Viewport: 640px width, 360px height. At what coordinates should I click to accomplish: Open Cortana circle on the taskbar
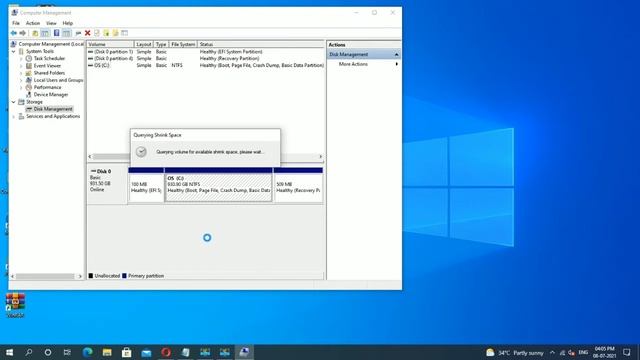pyautogui.click(x=48, y=352)
